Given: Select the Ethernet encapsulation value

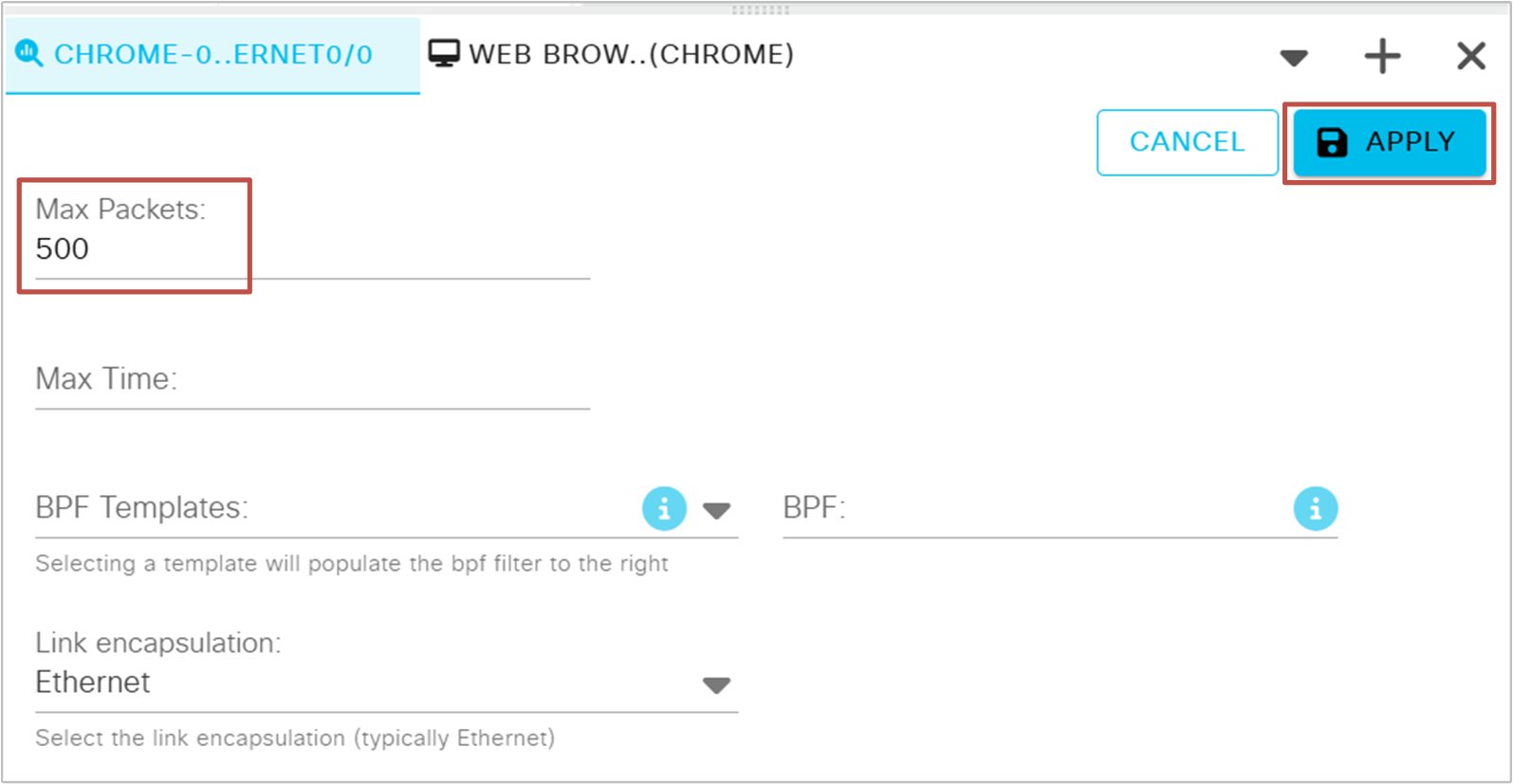Looking at the screenshot, I should pyautogui.click(x=93, y=682).
